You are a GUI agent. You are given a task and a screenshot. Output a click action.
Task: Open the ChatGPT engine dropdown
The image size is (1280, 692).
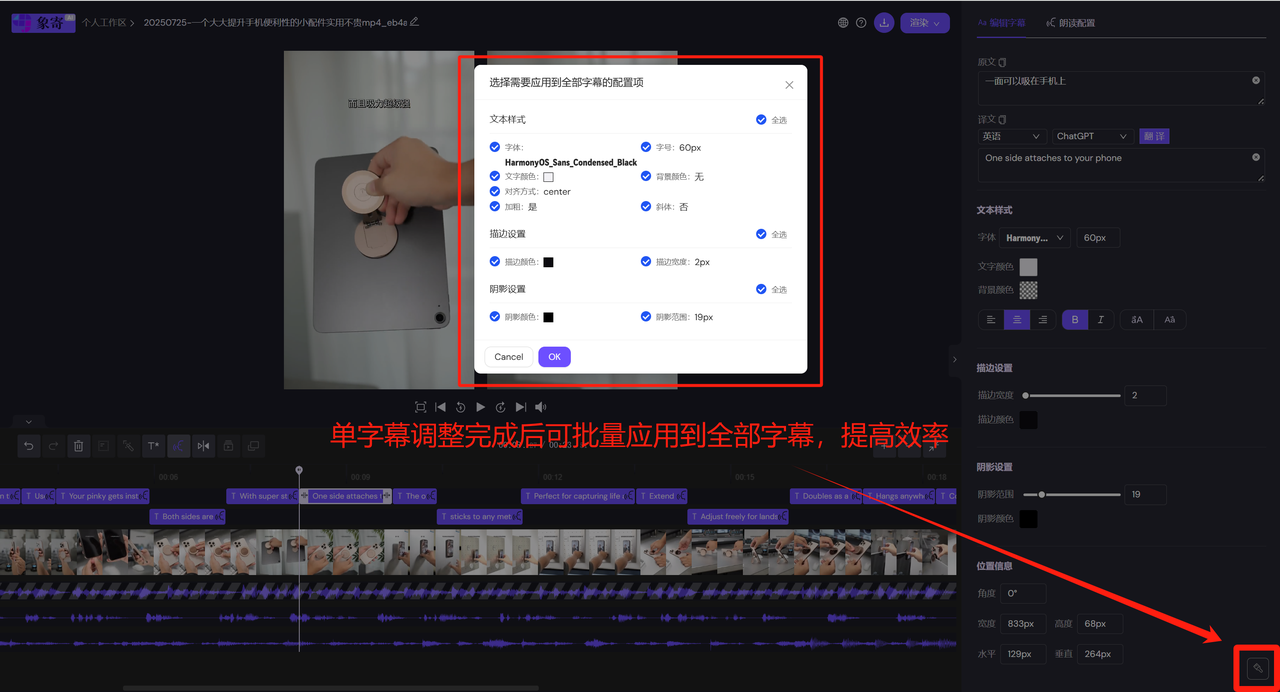1091,135
